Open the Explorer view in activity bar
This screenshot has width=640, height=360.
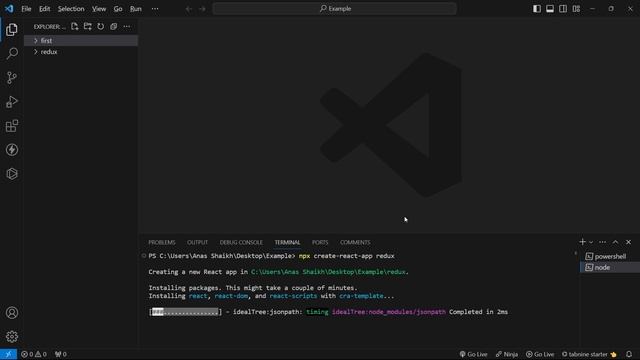point(12,29)
